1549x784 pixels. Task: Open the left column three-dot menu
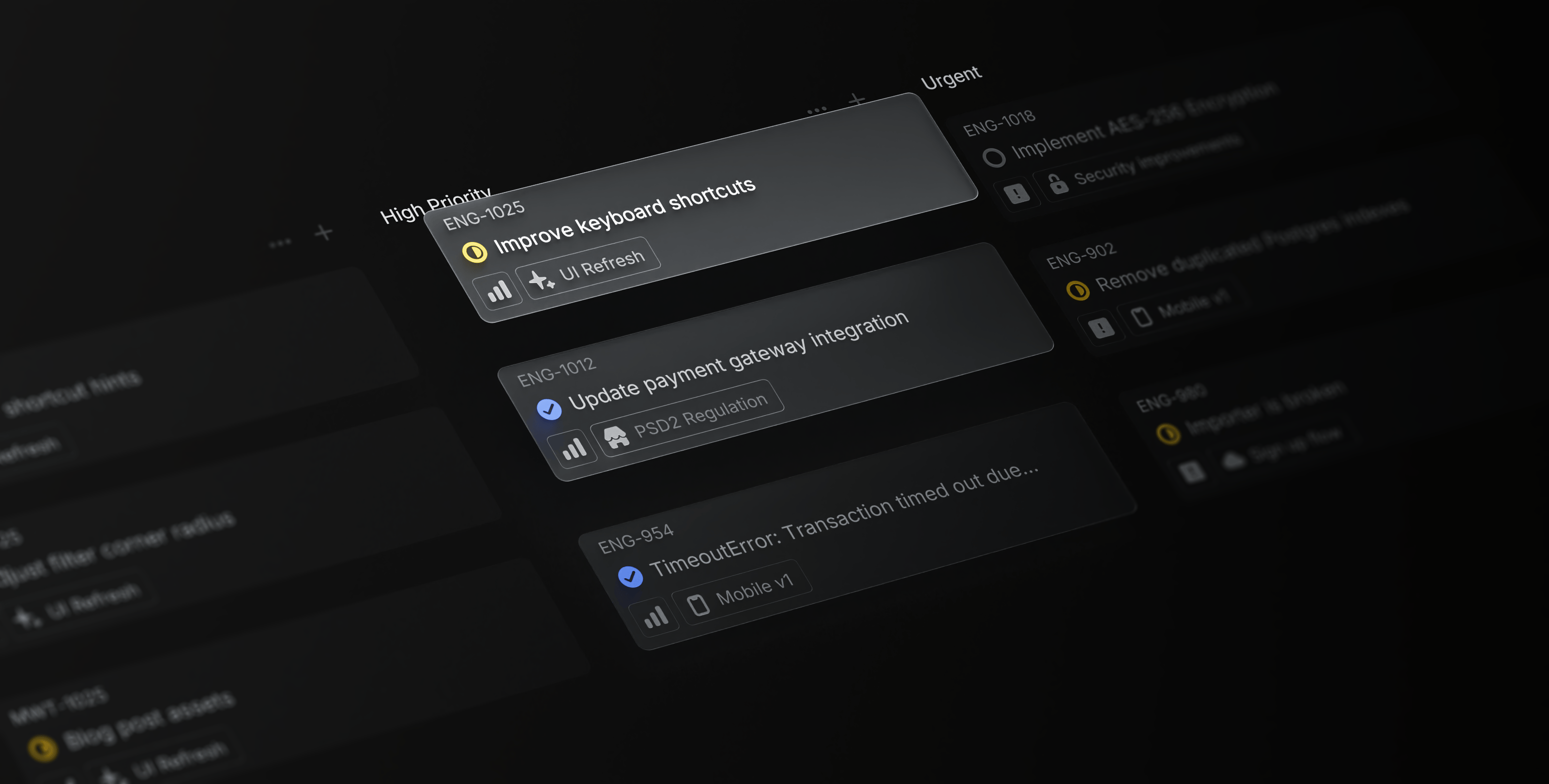tap(280, 243)
